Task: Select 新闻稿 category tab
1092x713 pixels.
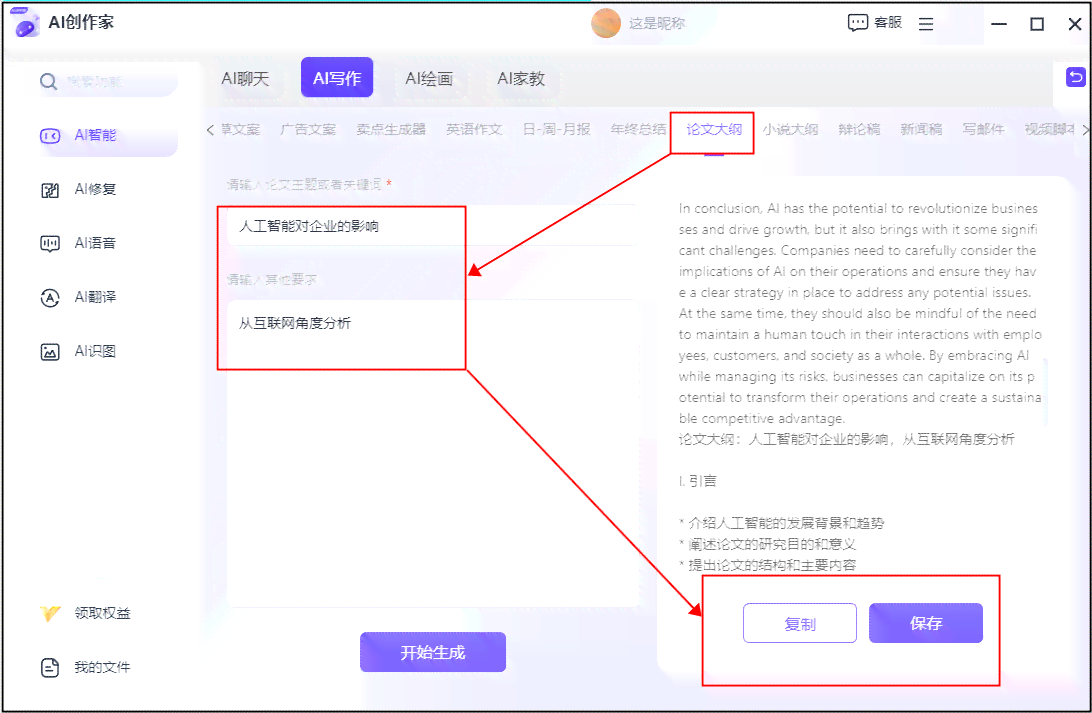Action: 921,130
